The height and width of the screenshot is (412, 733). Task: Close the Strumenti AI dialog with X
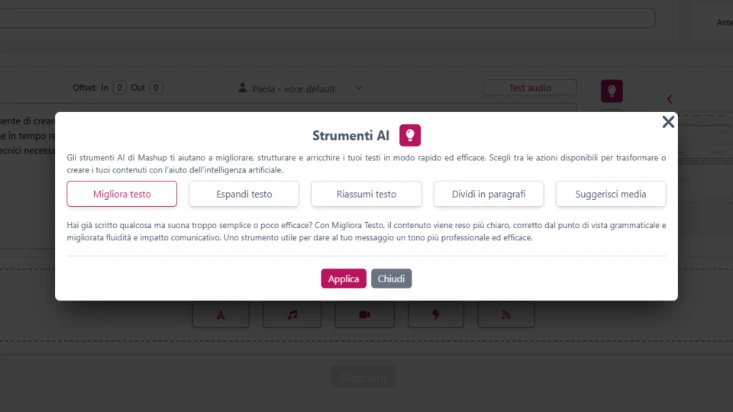pos(668,122)
